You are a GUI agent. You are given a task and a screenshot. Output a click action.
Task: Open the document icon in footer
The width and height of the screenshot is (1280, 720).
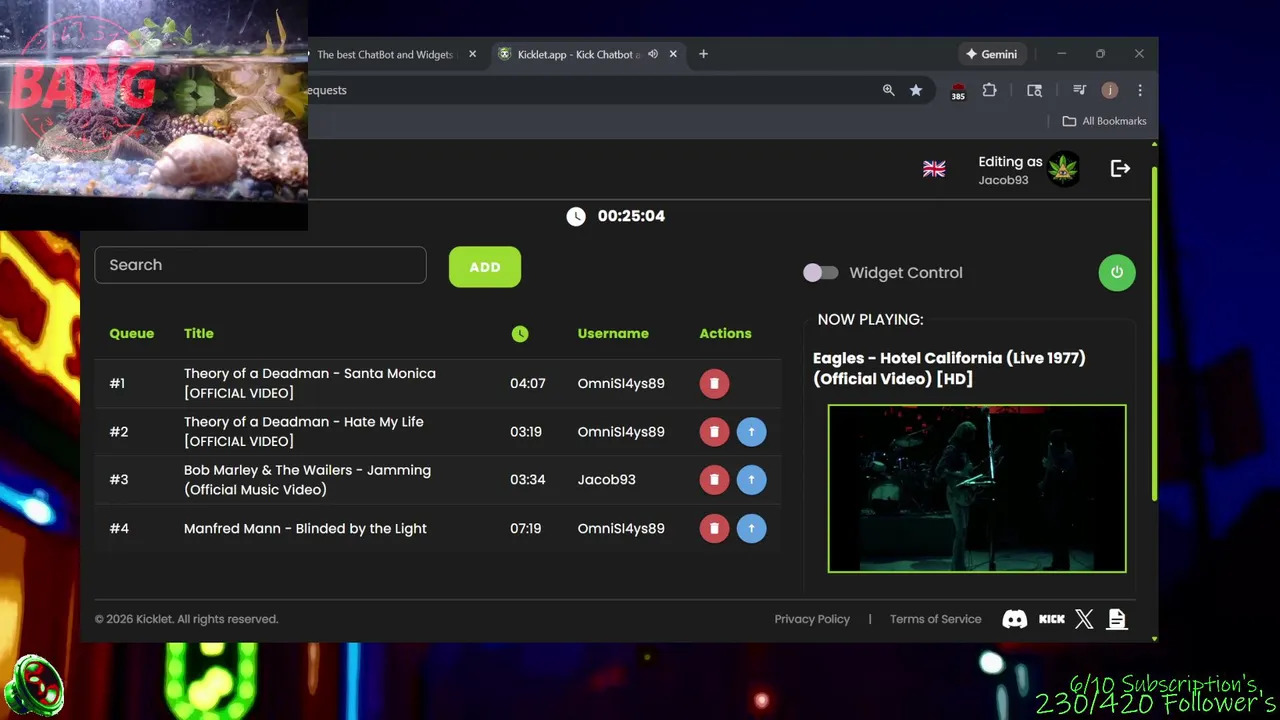1117,619
